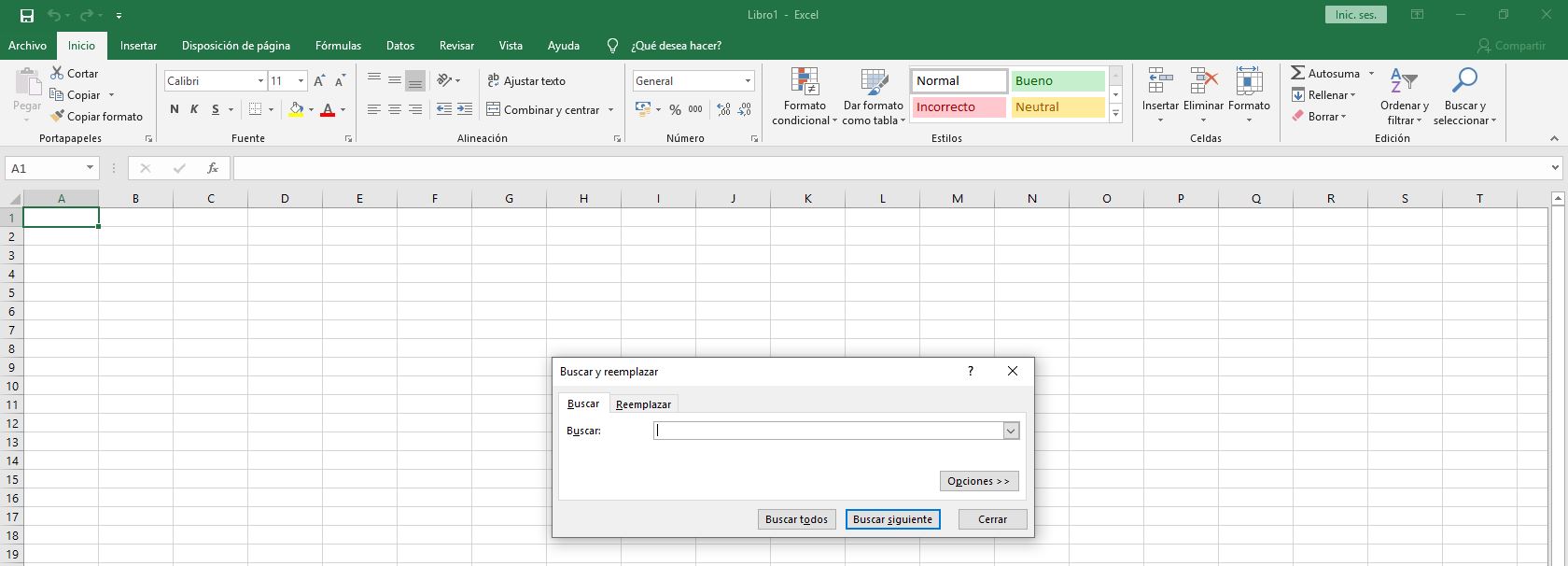Expand the Calibri font name dropdown

(x=260, y=81)
